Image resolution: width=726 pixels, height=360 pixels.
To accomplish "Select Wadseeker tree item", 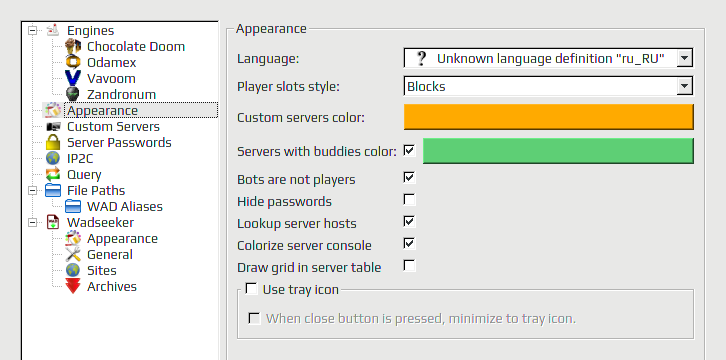I will coord(100,223).
